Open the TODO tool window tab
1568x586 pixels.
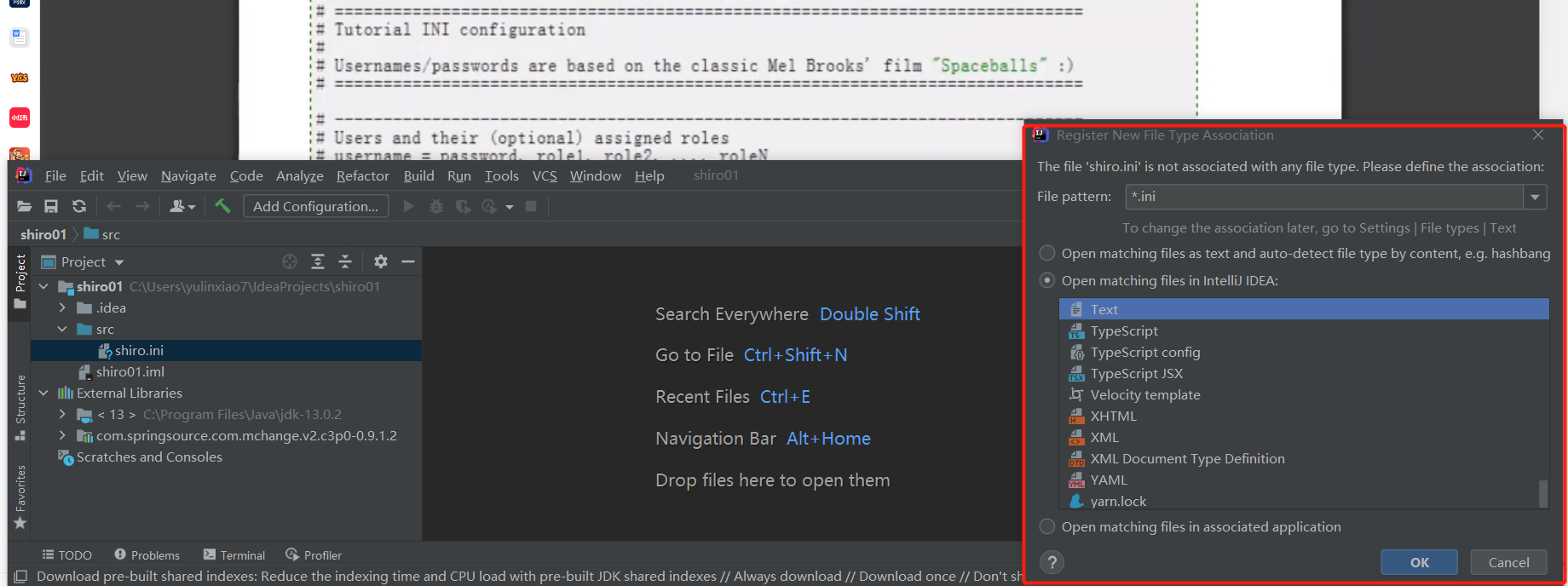tap(67, 555)
